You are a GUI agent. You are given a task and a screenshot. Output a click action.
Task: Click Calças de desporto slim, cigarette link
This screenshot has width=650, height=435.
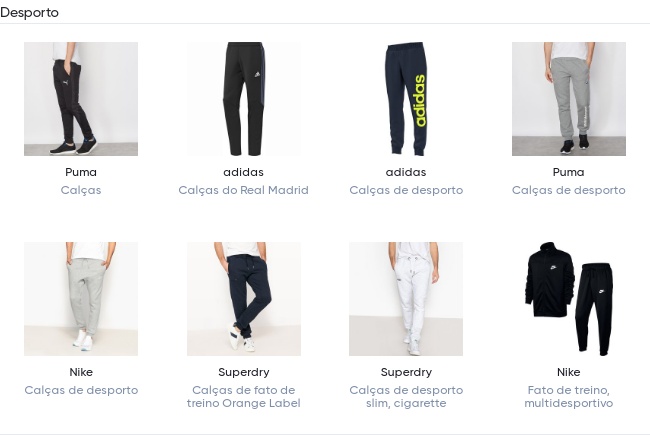(x=406, y=396)
